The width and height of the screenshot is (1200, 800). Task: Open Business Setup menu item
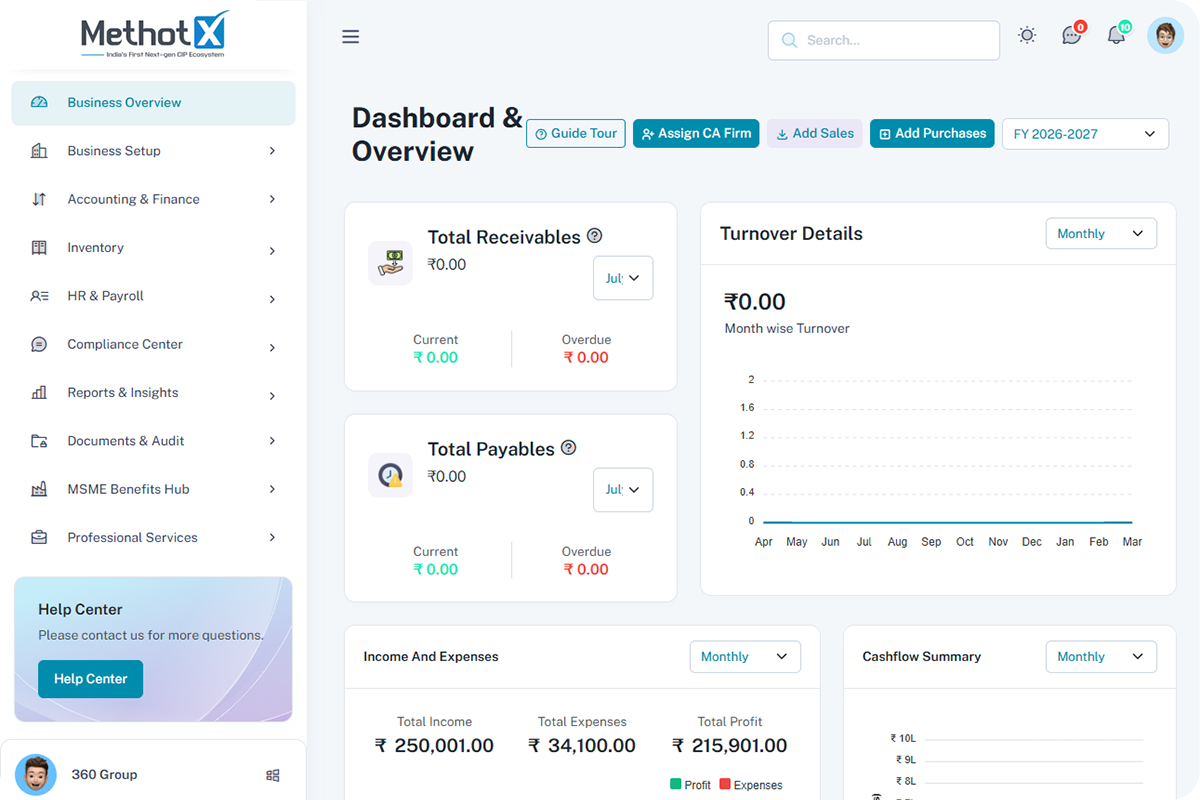point(153,151)
